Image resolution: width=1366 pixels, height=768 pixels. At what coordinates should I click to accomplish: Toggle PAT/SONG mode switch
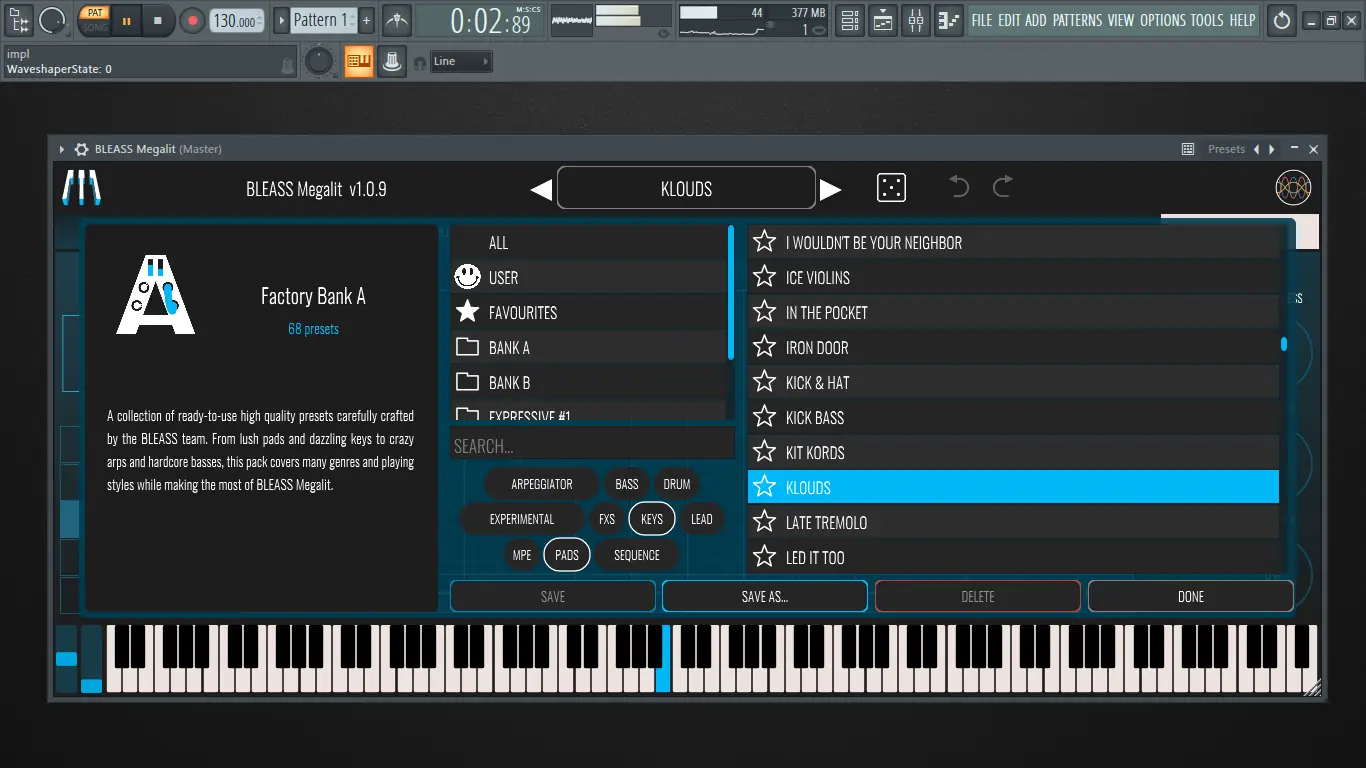tap(94, 20)
